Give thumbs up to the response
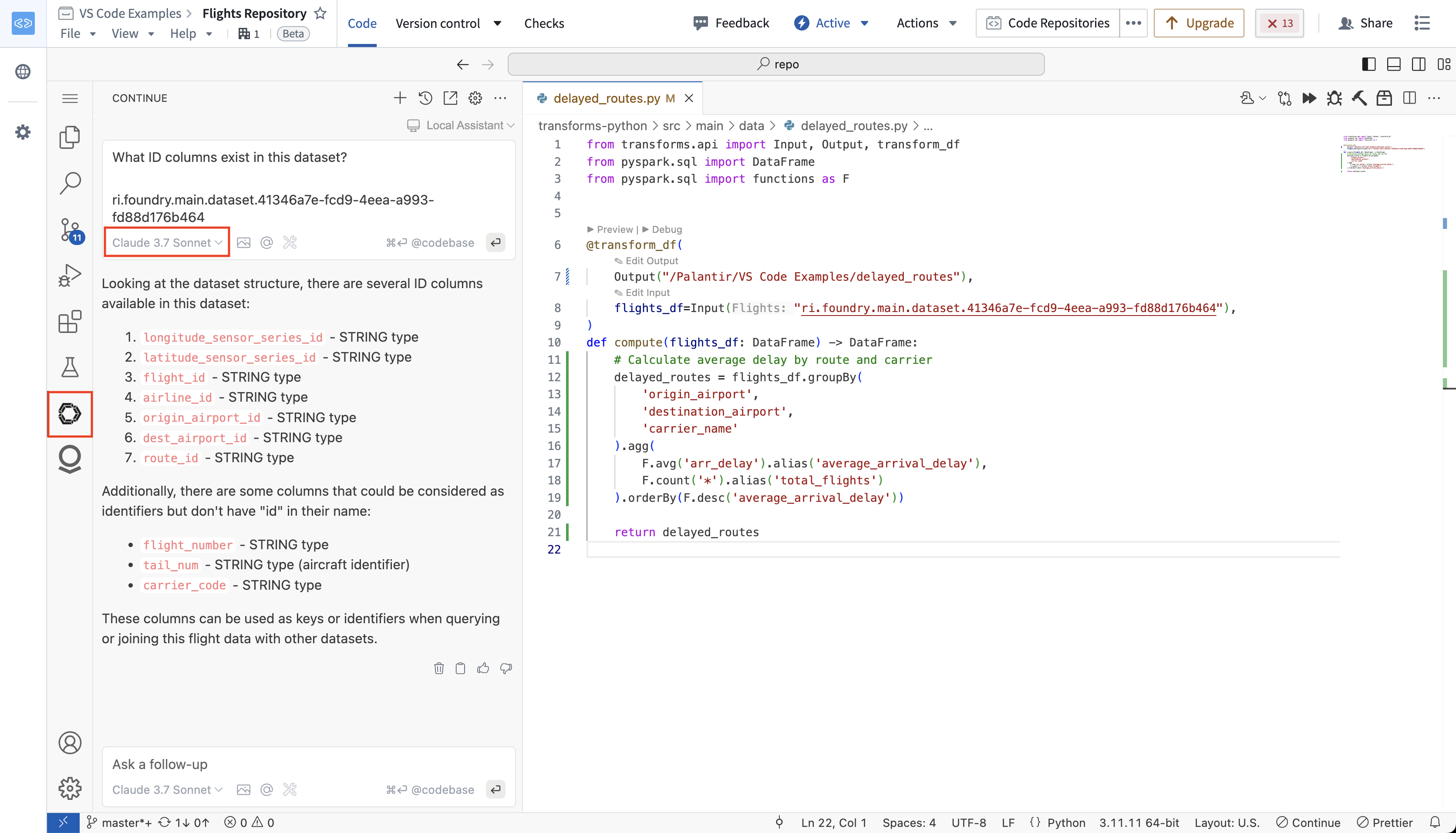This screenshot has height=833, width=1456. click(x=483, y=668)
